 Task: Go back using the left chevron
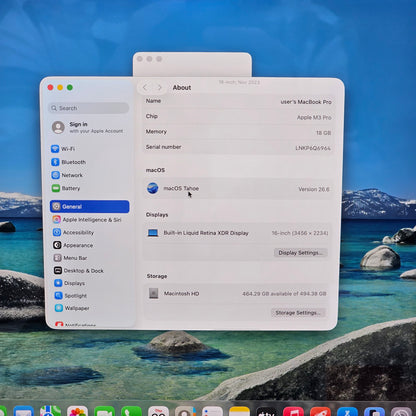click(x=145, y=87)
